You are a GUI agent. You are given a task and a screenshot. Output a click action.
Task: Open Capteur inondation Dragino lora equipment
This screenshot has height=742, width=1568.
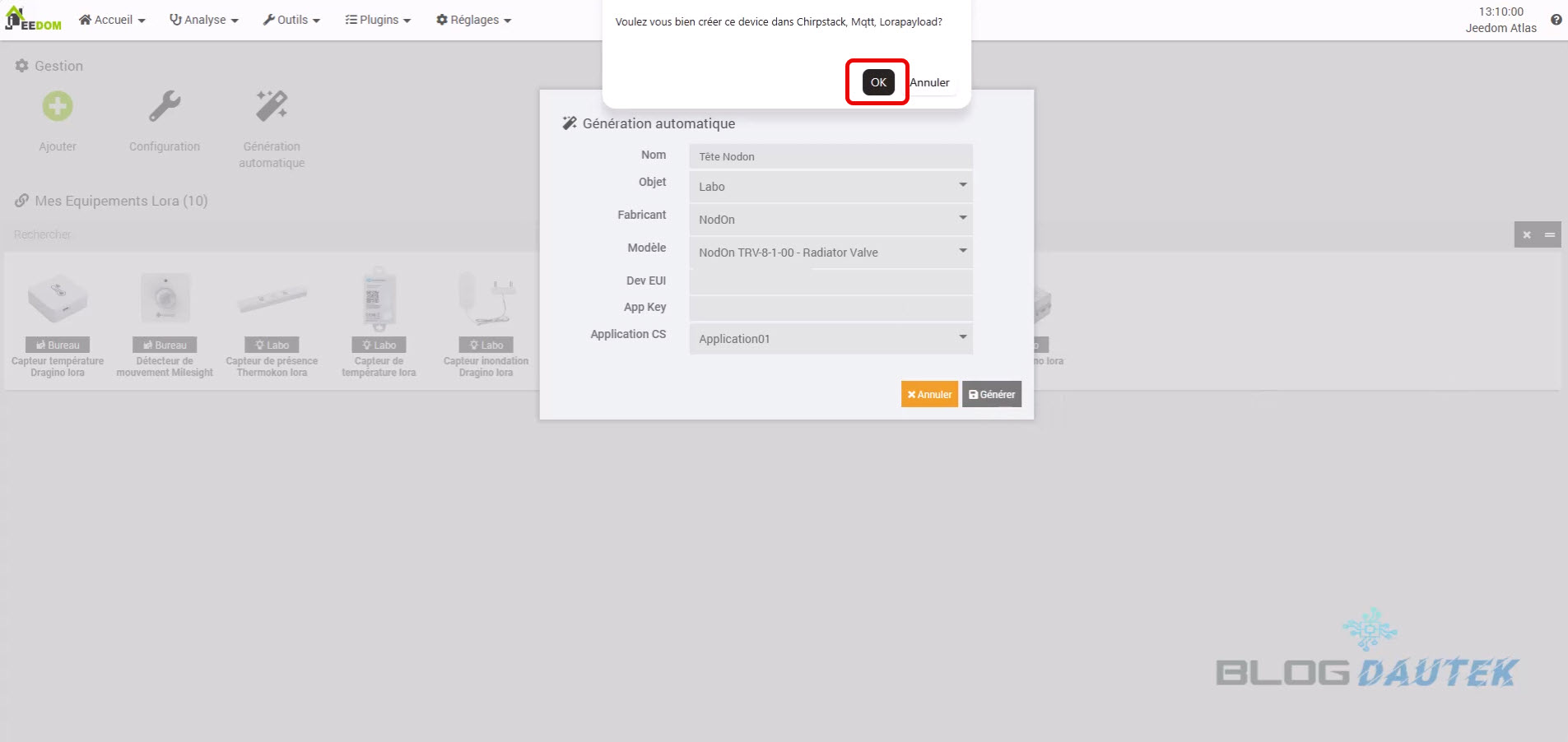tap(486, 323)
